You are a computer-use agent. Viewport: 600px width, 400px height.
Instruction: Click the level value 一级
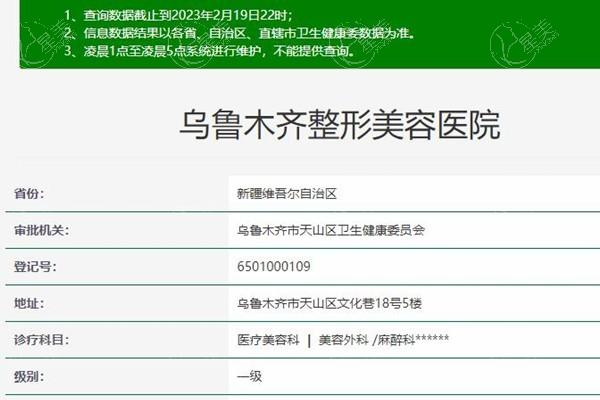pyautogui.click(x=249, y=377)
